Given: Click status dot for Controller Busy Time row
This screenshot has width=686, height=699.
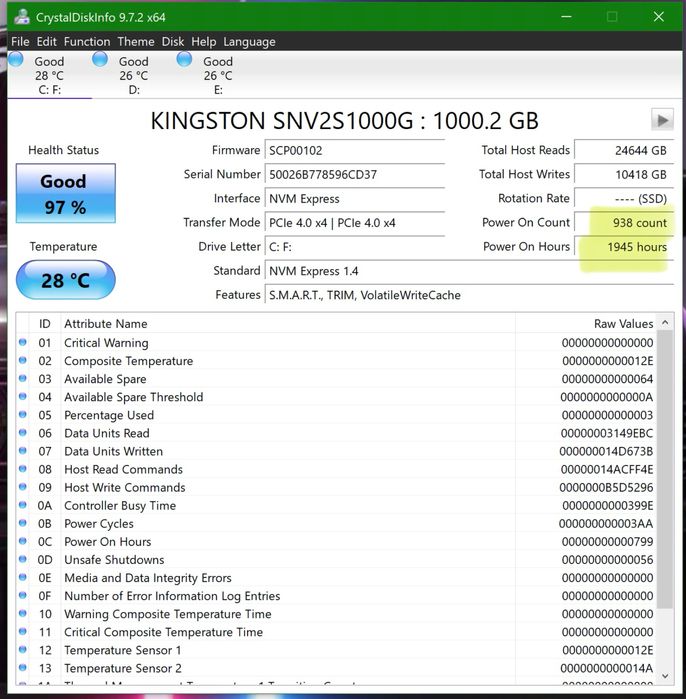Looking at the screenshot, I should [23, 505].
